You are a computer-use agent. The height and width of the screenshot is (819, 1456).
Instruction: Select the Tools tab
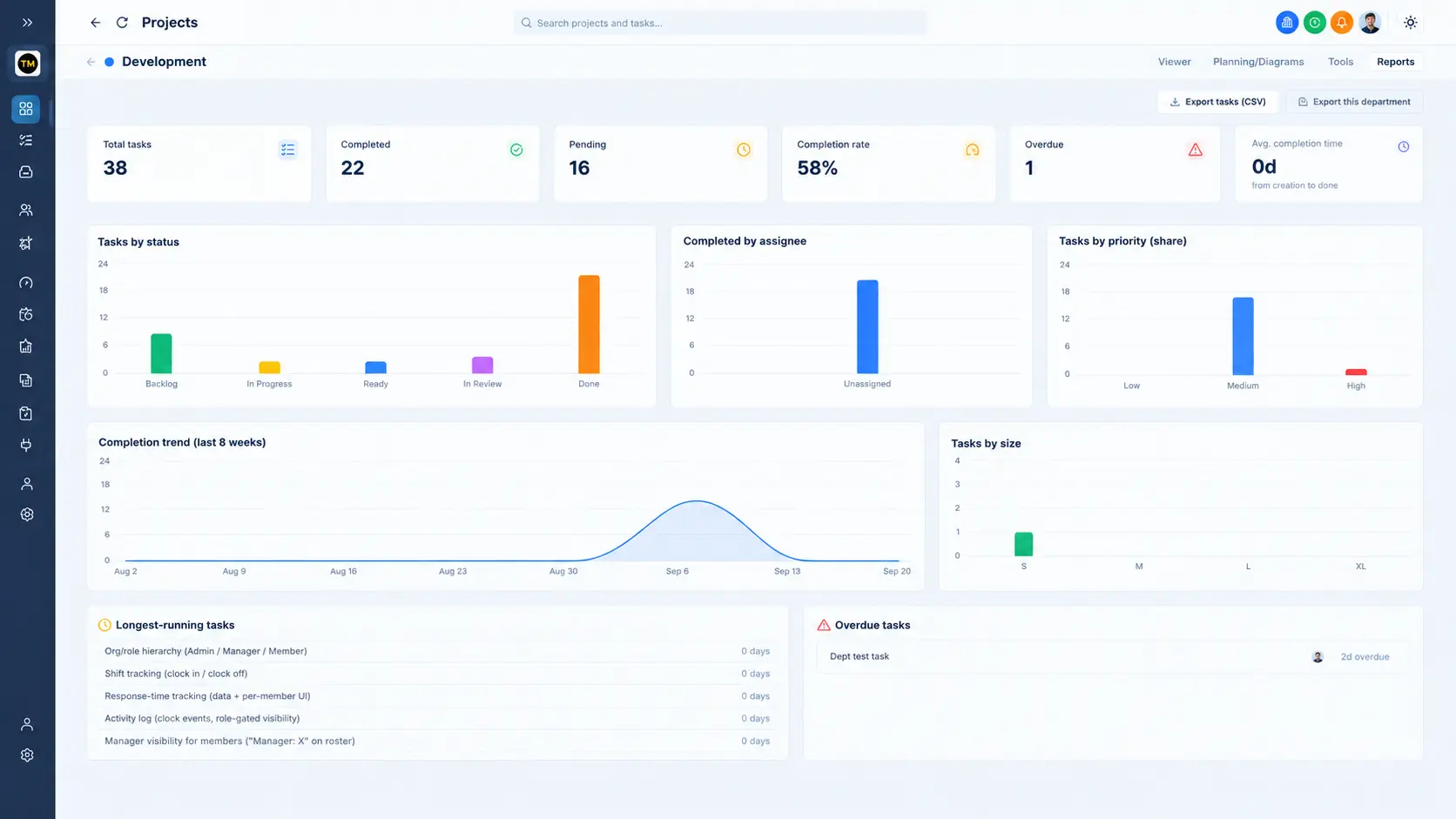point(1340,62)
